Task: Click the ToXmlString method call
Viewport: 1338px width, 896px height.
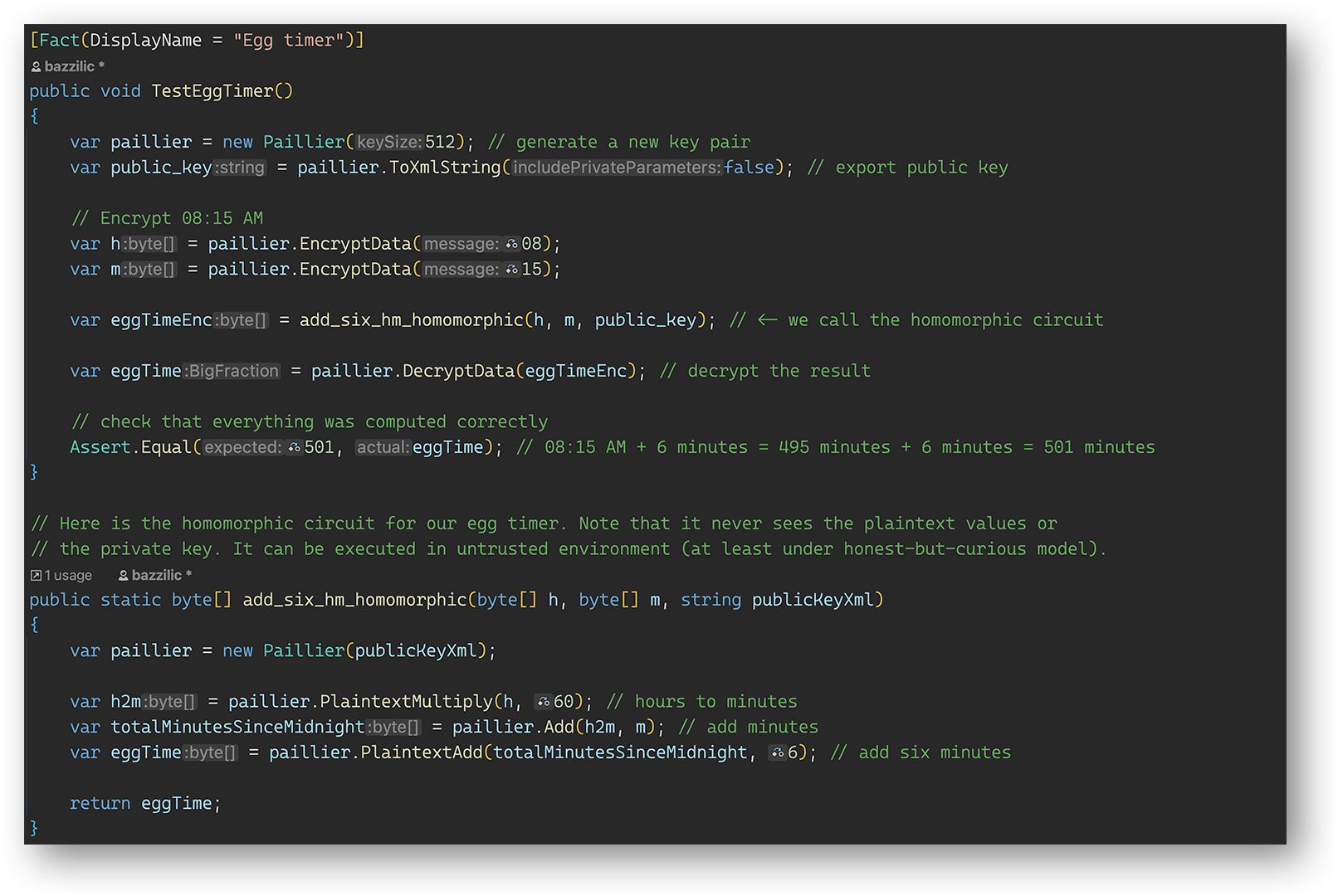Action: 445,168
